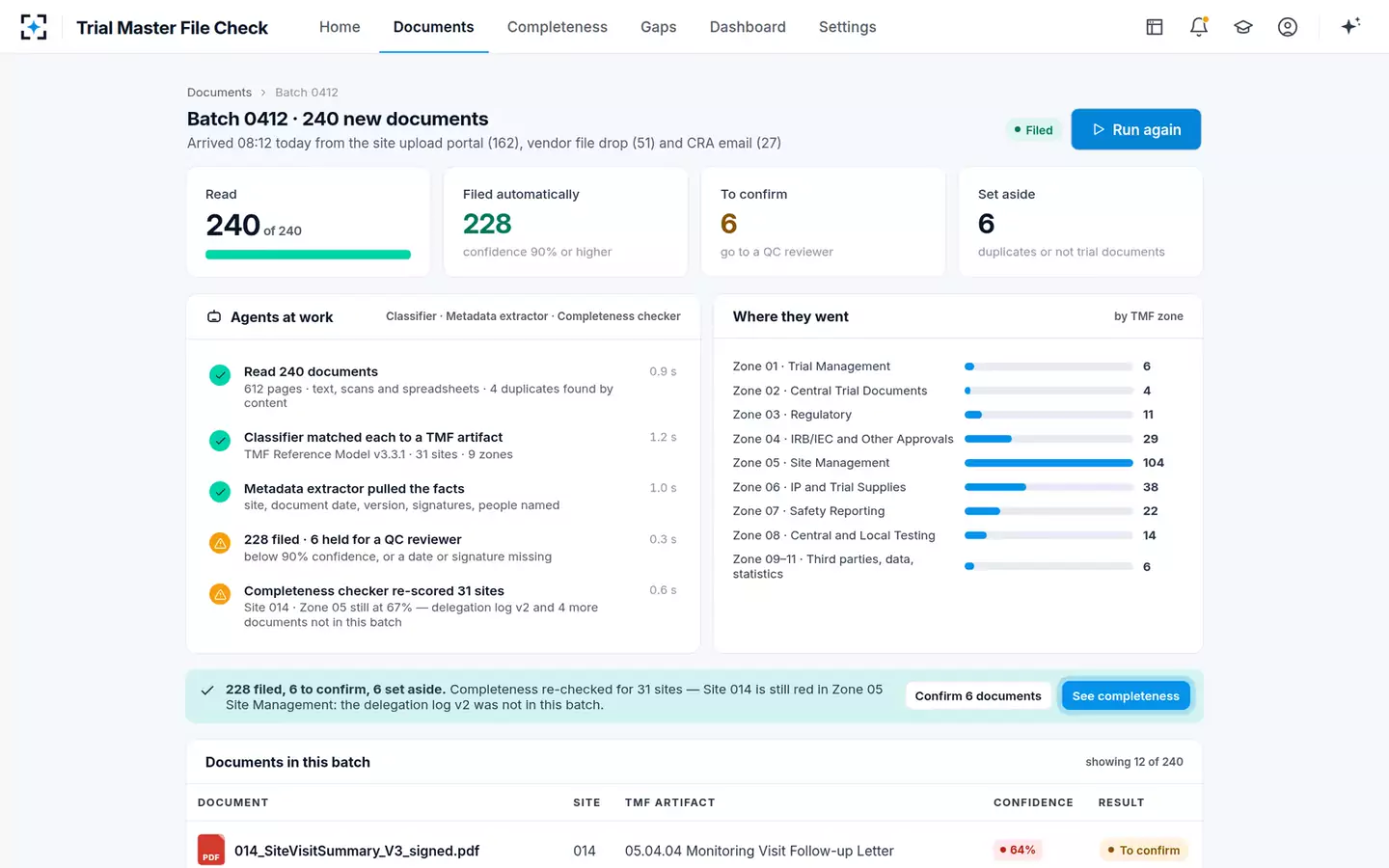Click the 64% confidence badge
The image size is (1389, 868).
[1018, 850]
